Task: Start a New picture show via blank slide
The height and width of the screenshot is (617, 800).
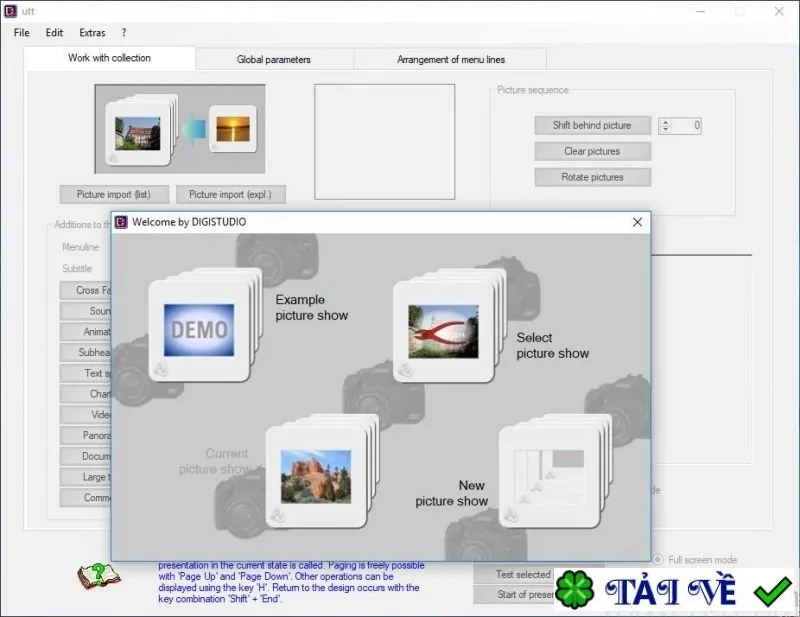Action: (x=555, y=471)
